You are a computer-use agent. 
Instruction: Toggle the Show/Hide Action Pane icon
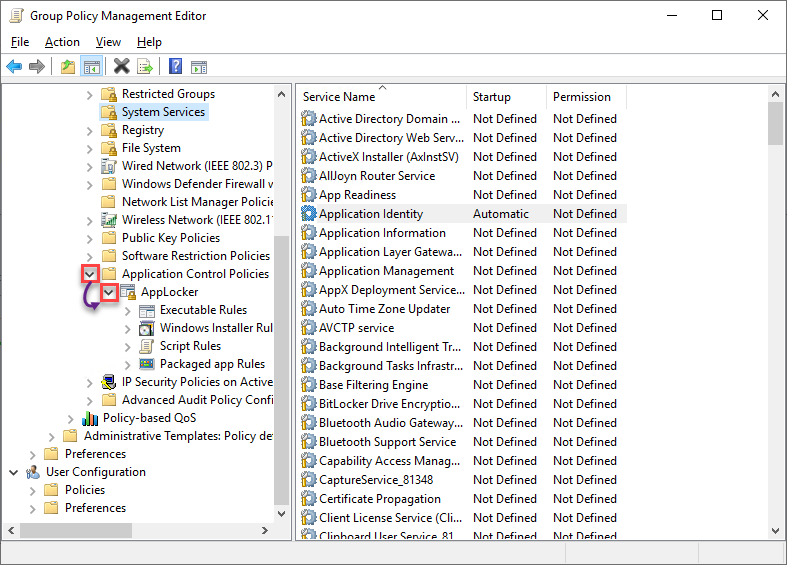(x=199, y=67)
